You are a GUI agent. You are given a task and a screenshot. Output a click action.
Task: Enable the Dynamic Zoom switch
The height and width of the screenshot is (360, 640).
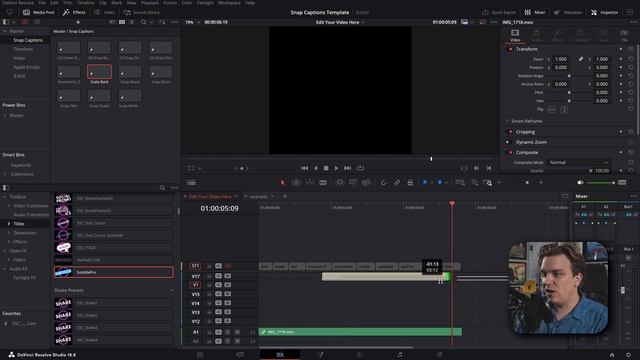point(508,142)
